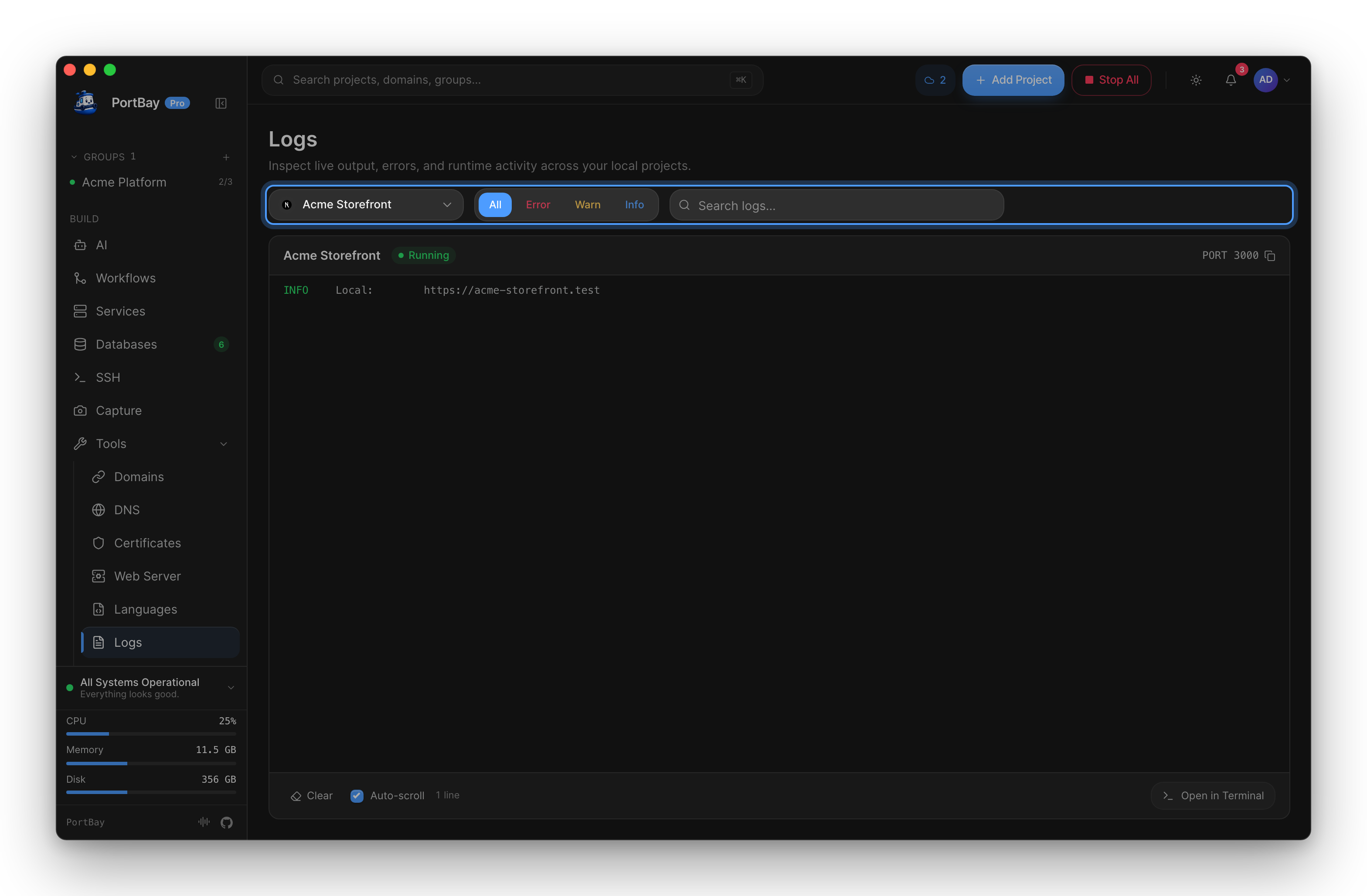Select the Acme Platform group
This screenshot has height=896, width=1367.
point(152,182)
